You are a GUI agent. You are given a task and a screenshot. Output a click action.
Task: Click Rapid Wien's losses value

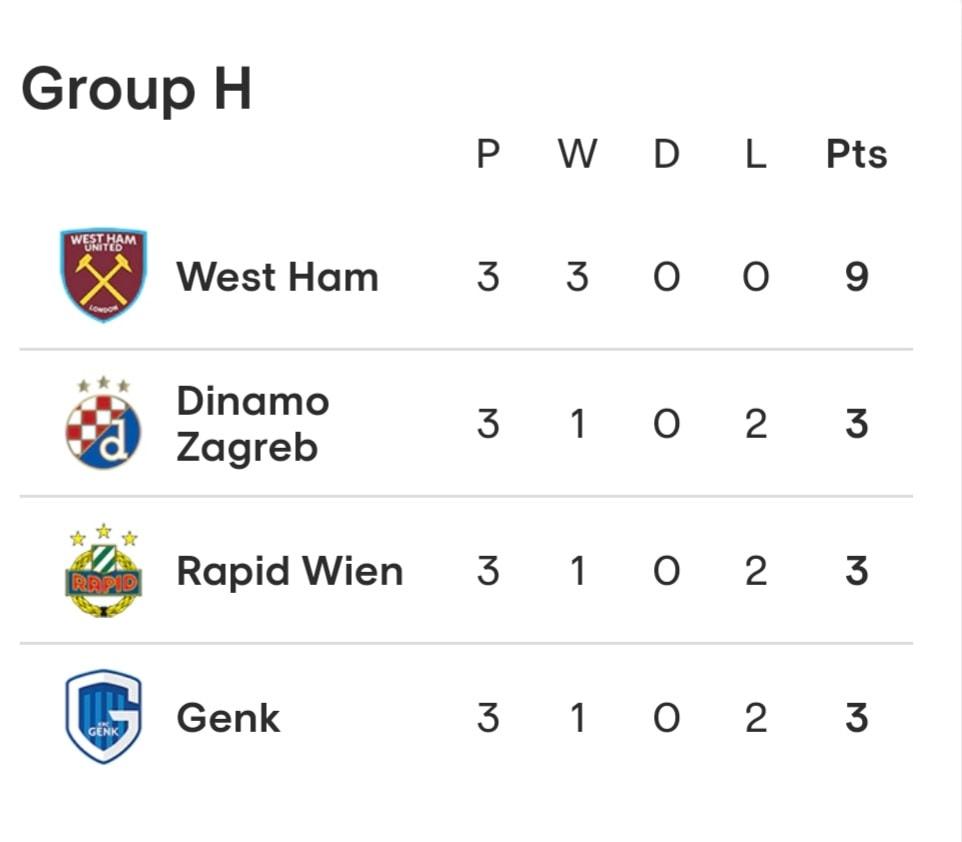[x=756, y=571]
